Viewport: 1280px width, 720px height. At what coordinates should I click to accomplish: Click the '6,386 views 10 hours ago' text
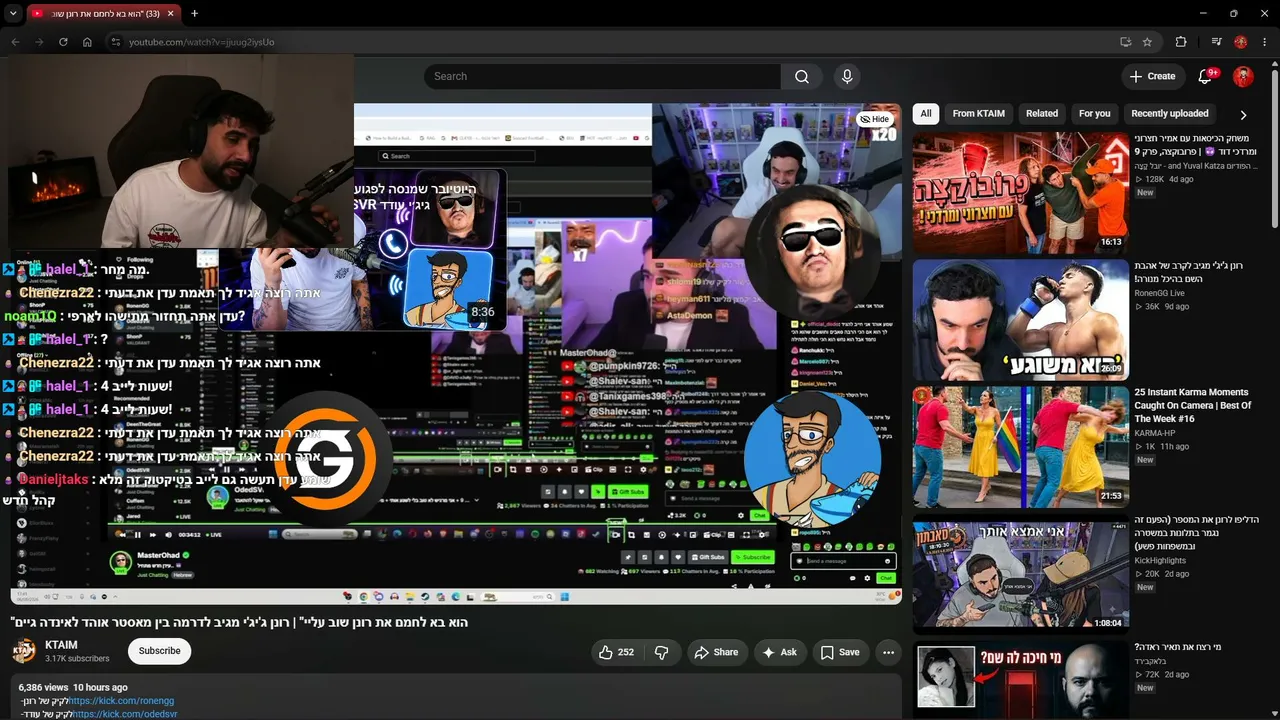pos(73,688)
